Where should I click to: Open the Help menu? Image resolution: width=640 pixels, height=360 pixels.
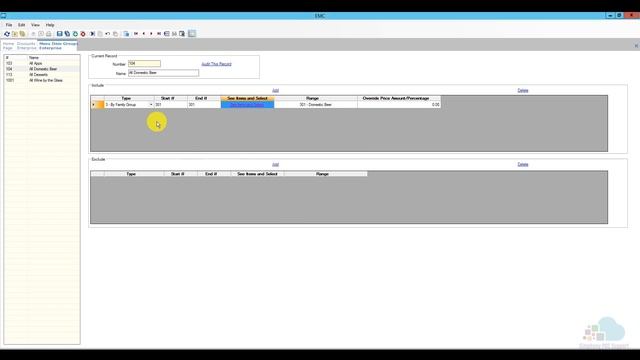50,25
